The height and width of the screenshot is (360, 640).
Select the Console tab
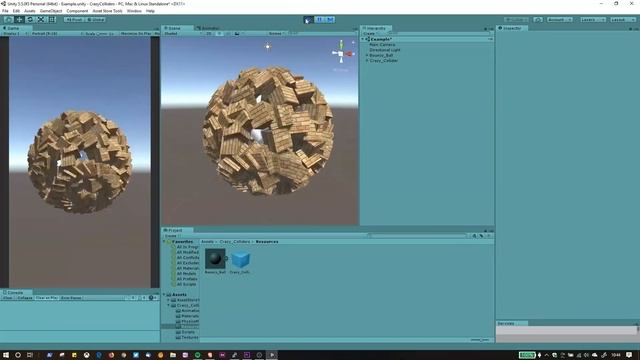[x=15, y=293]
